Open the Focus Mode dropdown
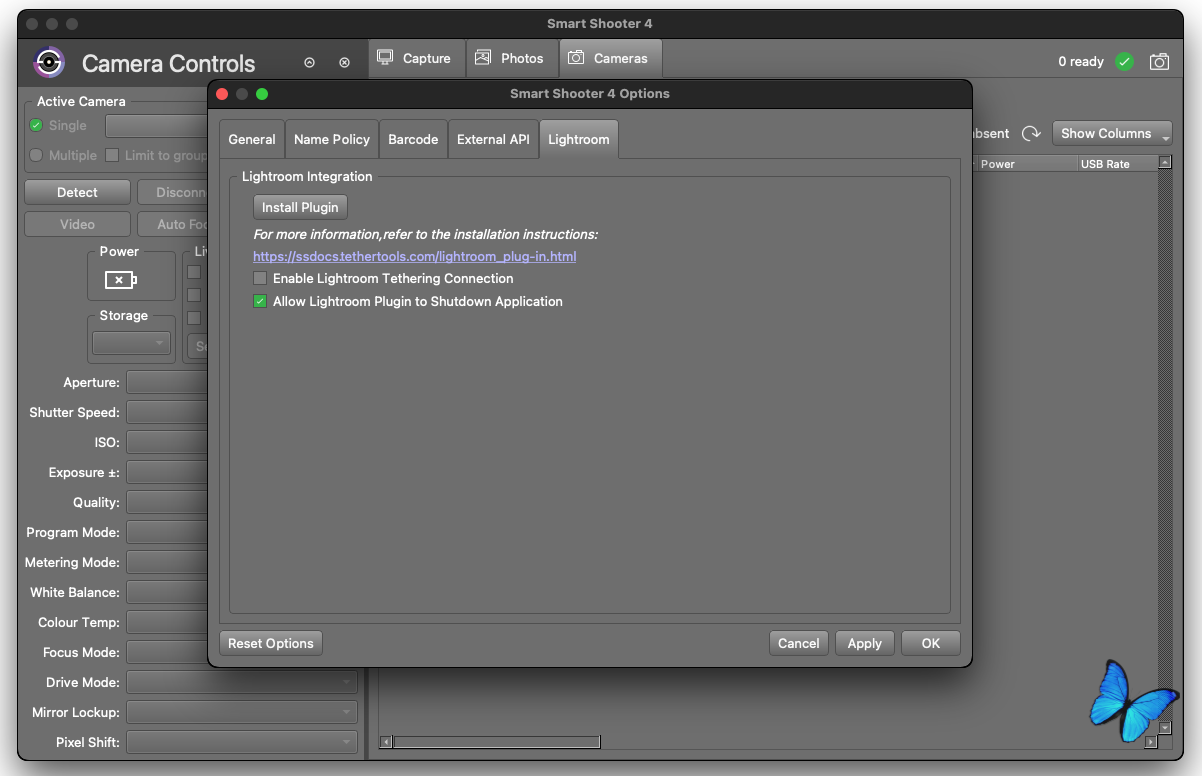Screen dimensions: 1202x776 [167, 652]
